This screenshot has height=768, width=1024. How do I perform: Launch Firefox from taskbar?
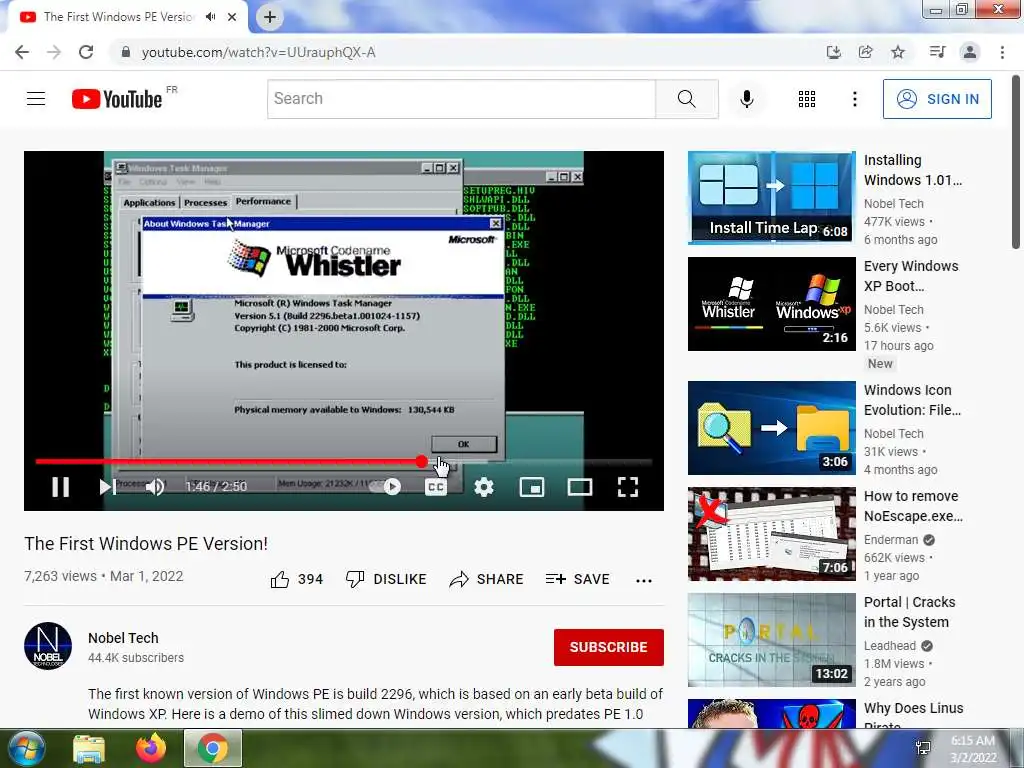pyautogui.click(x=151, y=748)
